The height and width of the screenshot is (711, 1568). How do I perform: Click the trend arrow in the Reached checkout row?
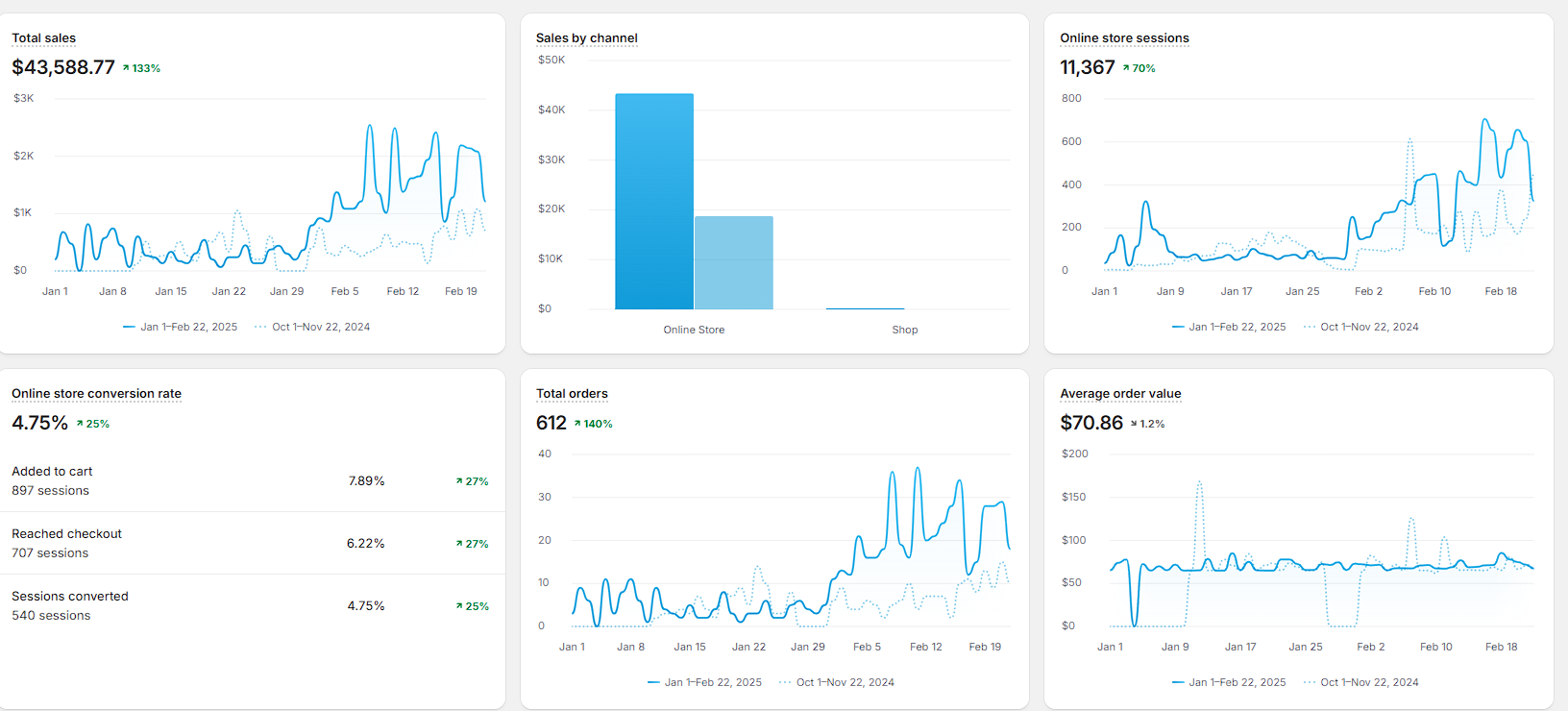(x=459, y=544)
